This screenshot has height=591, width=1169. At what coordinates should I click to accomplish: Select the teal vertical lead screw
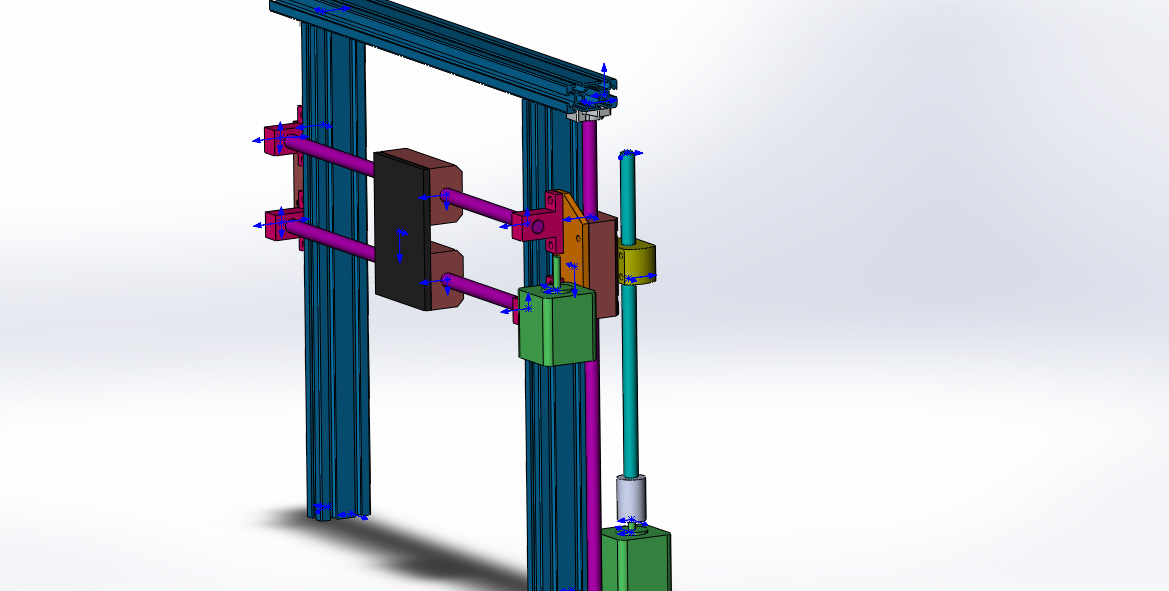[630, 380]
